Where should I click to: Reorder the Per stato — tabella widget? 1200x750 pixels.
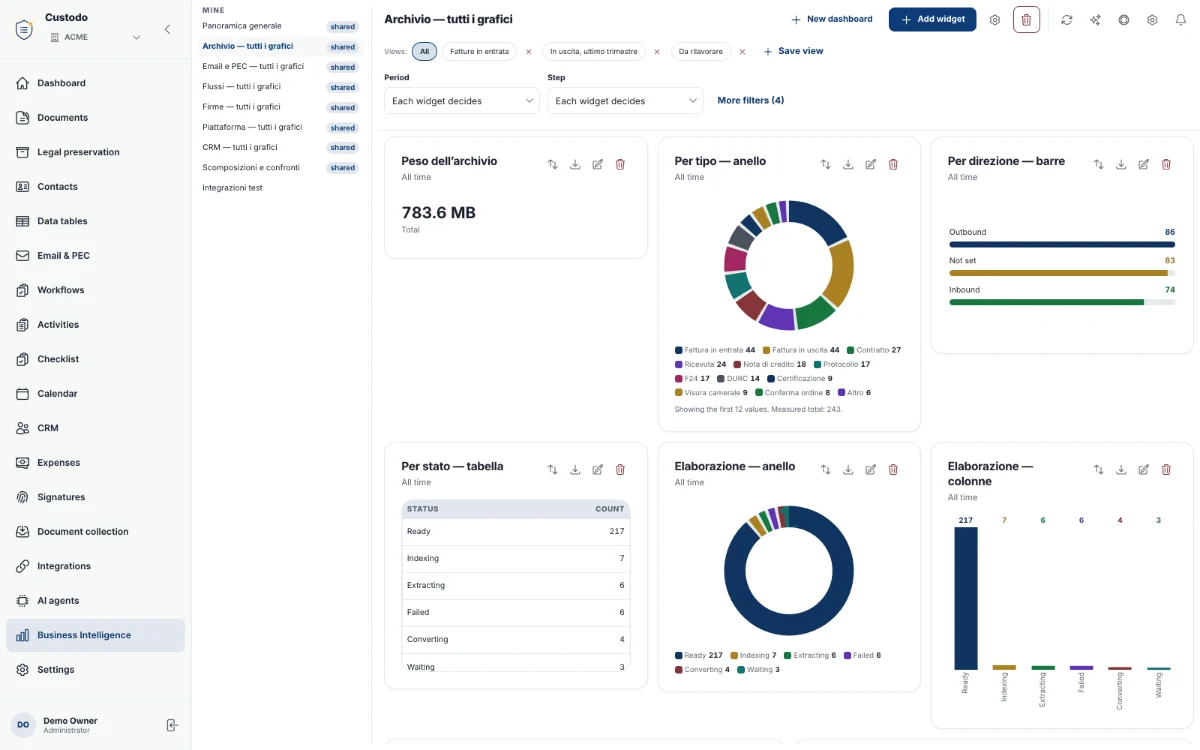coord(552,470)
